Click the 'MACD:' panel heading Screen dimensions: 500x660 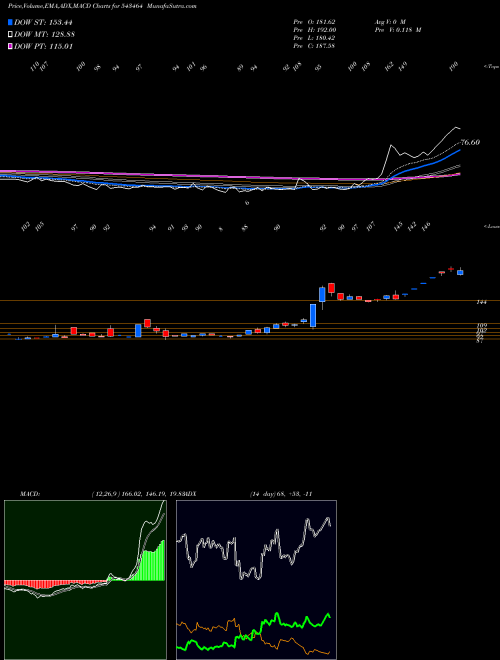click(29, 494)
